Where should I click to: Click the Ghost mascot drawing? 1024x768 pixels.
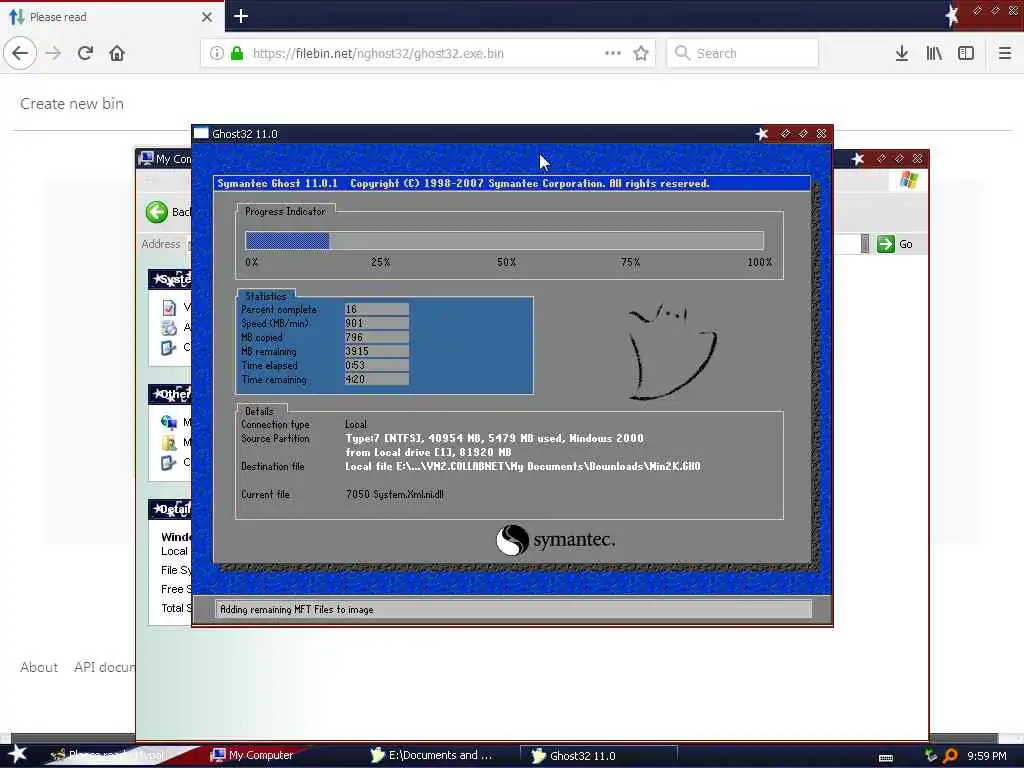click(671, 352)
